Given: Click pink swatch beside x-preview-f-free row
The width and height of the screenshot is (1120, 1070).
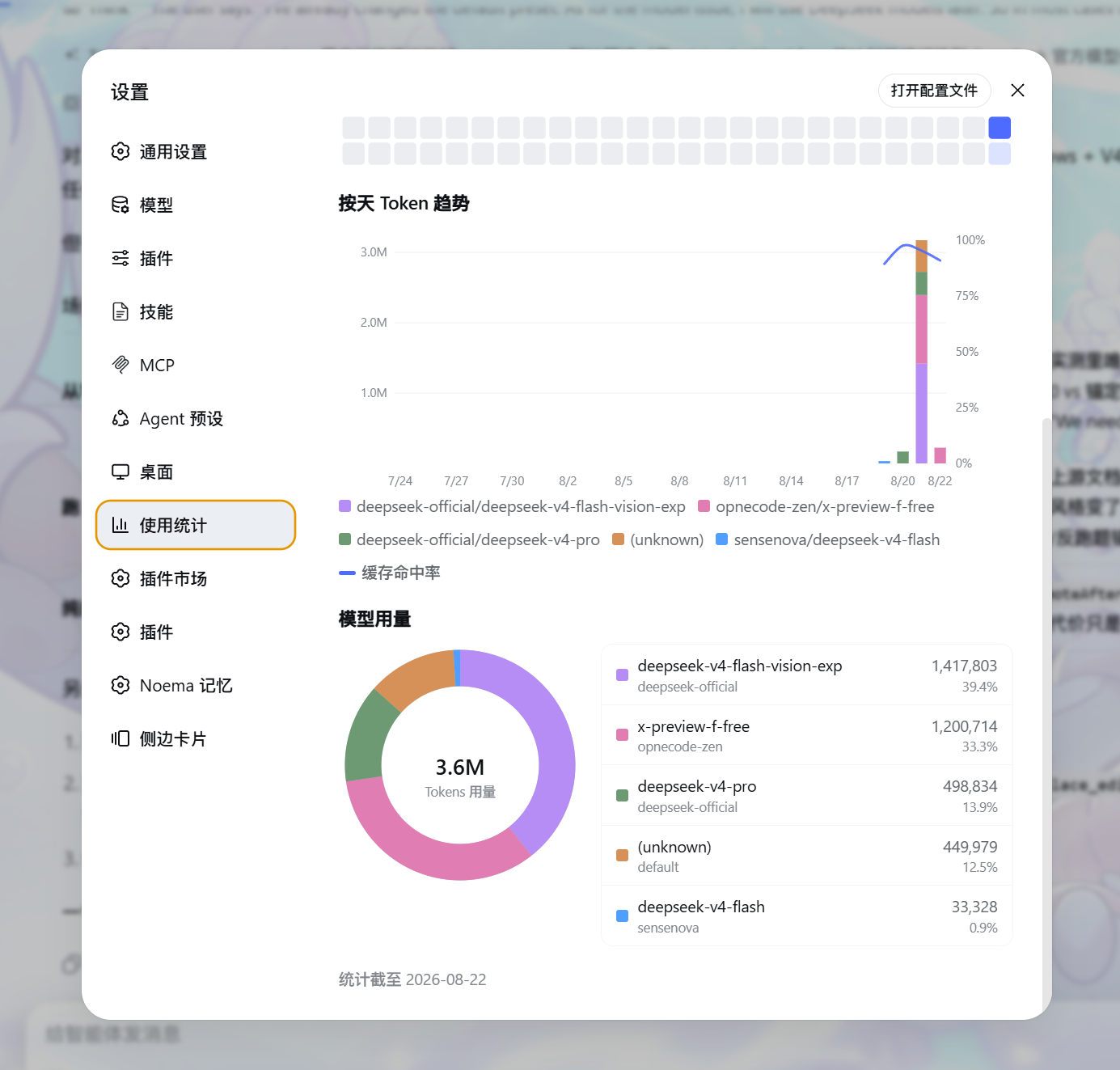Looking at the screenshot, I should point(622,735).
